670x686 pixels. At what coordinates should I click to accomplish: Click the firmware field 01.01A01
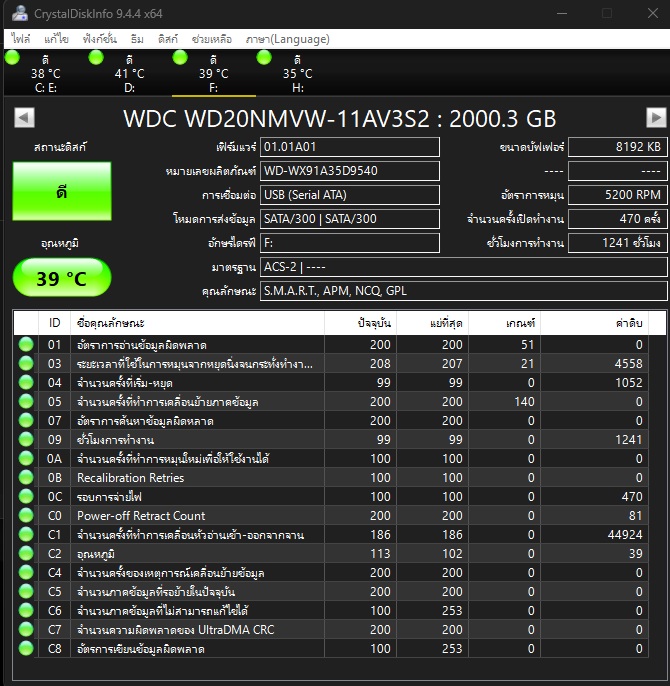click(x=350, y=147)
